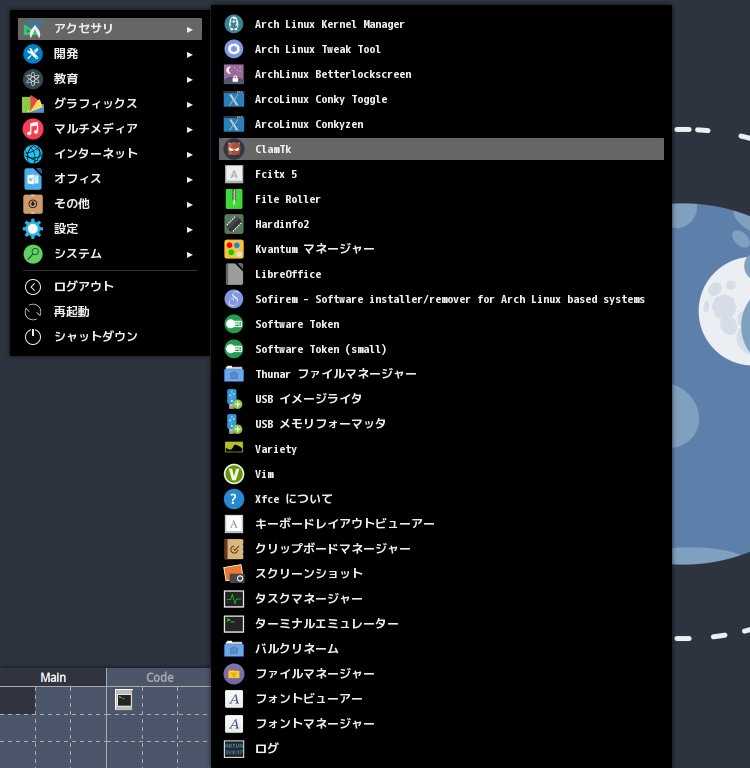The width and height of the screenshot is (750, 768).
Task: Expand the 設定 submenu arrow
Action: coord(190,229)
